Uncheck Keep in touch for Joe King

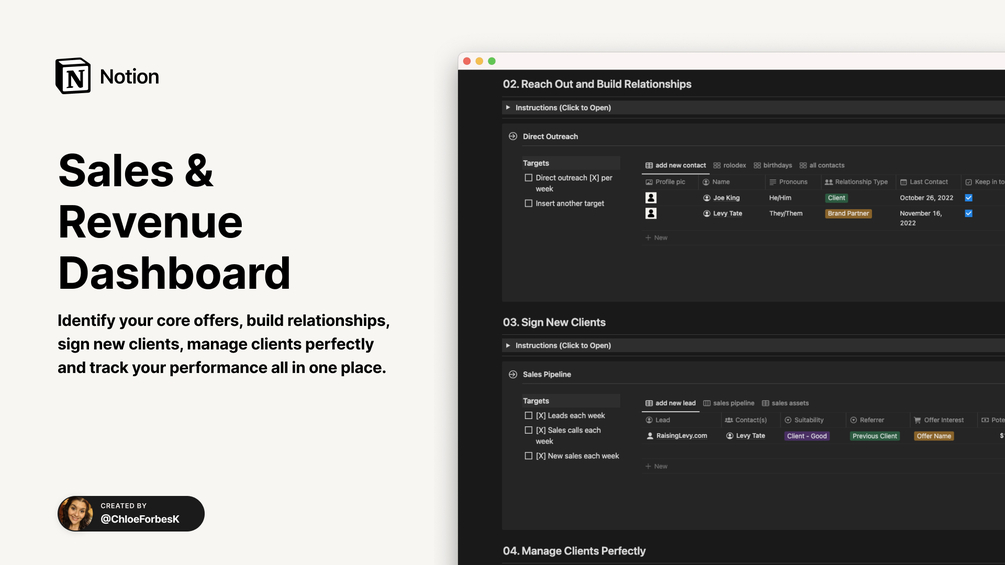[968, 198]
